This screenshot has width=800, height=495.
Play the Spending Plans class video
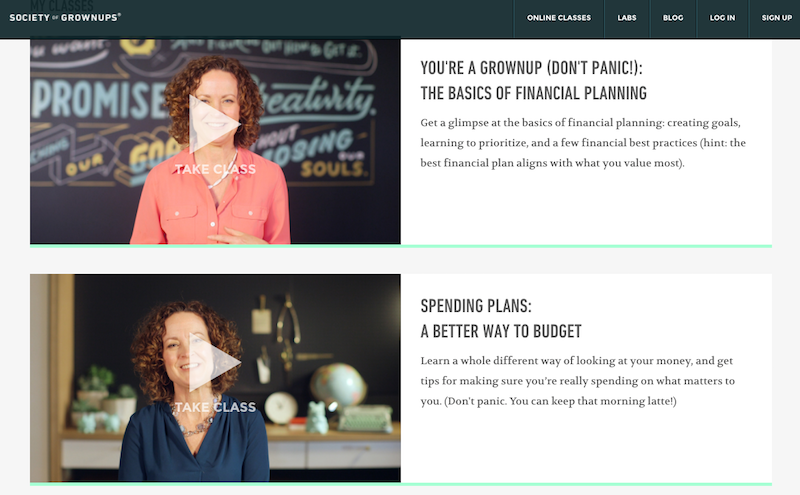click(214, 362)
